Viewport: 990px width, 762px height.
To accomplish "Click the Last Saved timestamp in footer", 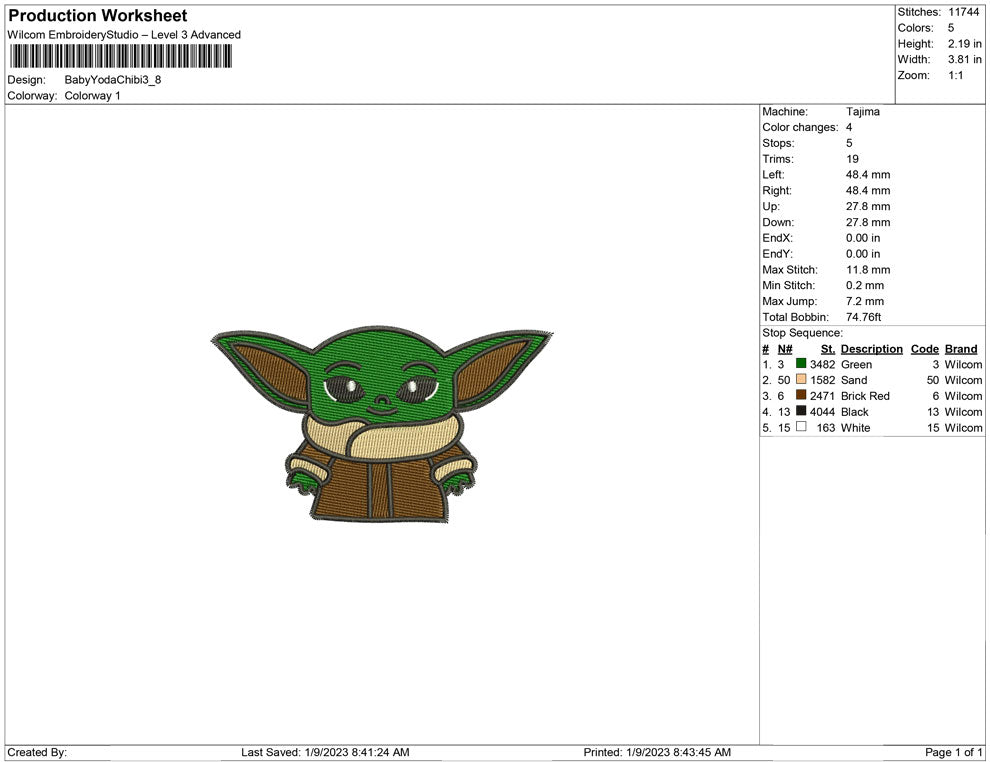I will [x=325, y=752].
